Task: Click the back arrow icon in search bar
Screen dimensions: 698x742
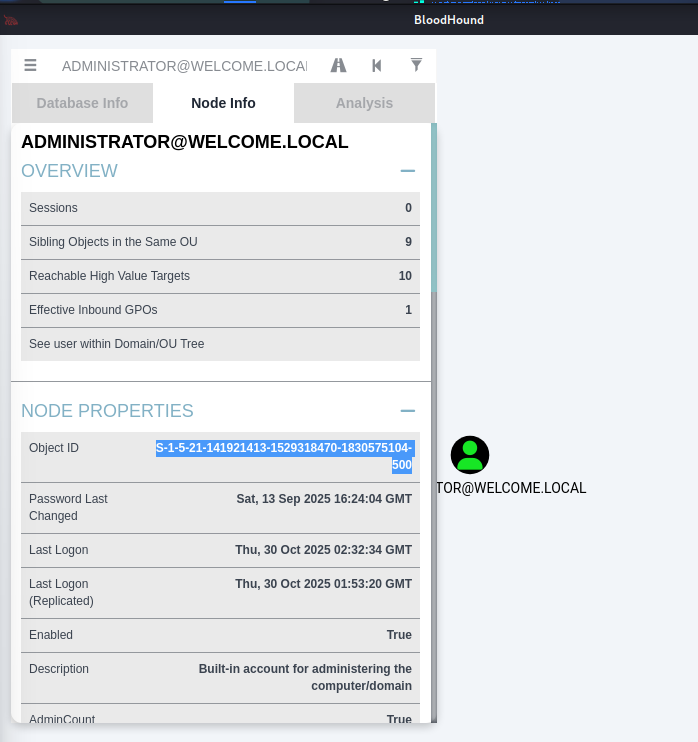Action: [x=377, y=65]
